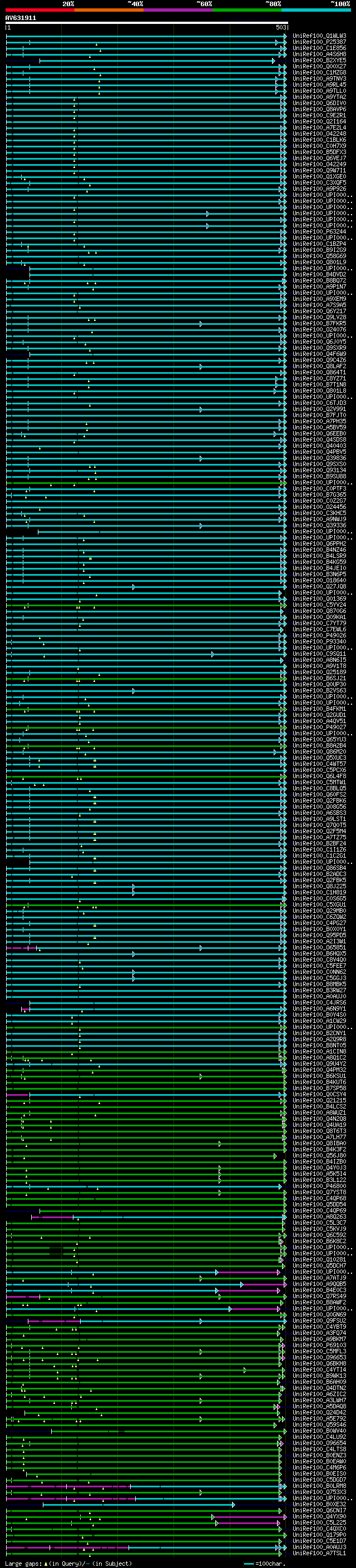
Task: Select the label UniRef100_C3XQF5
Action: coord(319,182)
